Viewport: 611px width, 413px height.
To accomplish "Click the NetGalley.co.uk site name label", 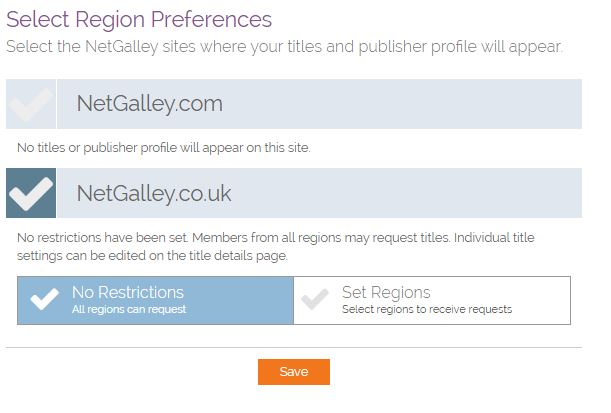I will [x=153, y=193].
